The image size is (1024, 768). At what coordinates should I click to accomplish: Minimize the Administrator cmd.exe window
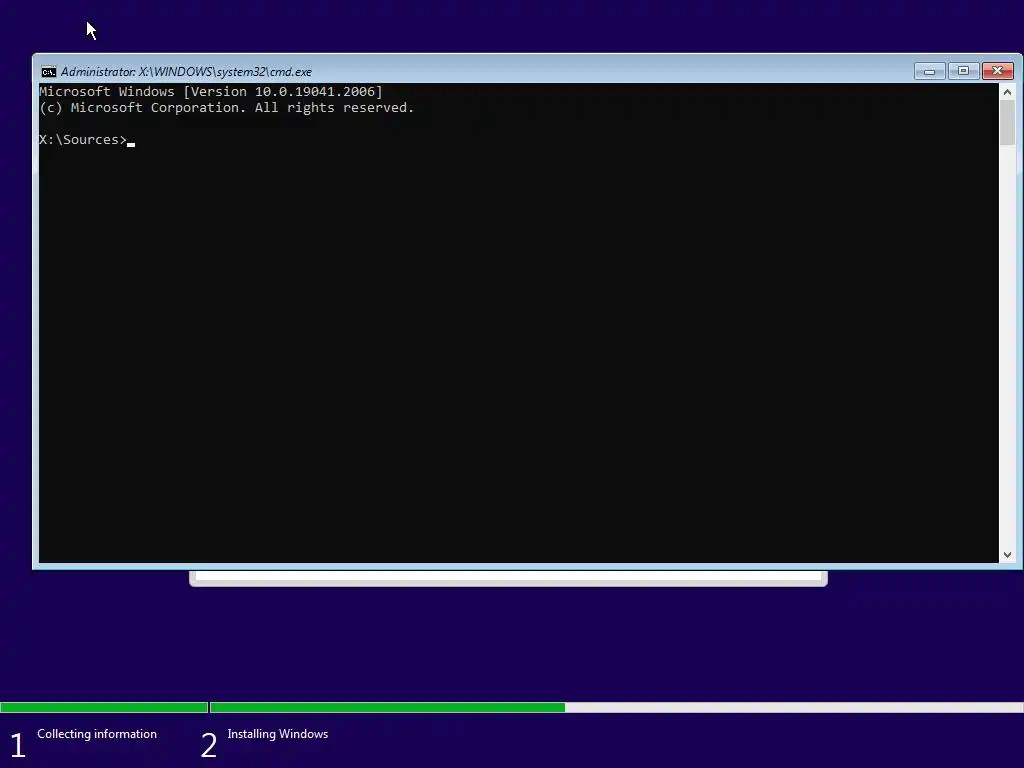pyautogui.click(x=929, y=71)
